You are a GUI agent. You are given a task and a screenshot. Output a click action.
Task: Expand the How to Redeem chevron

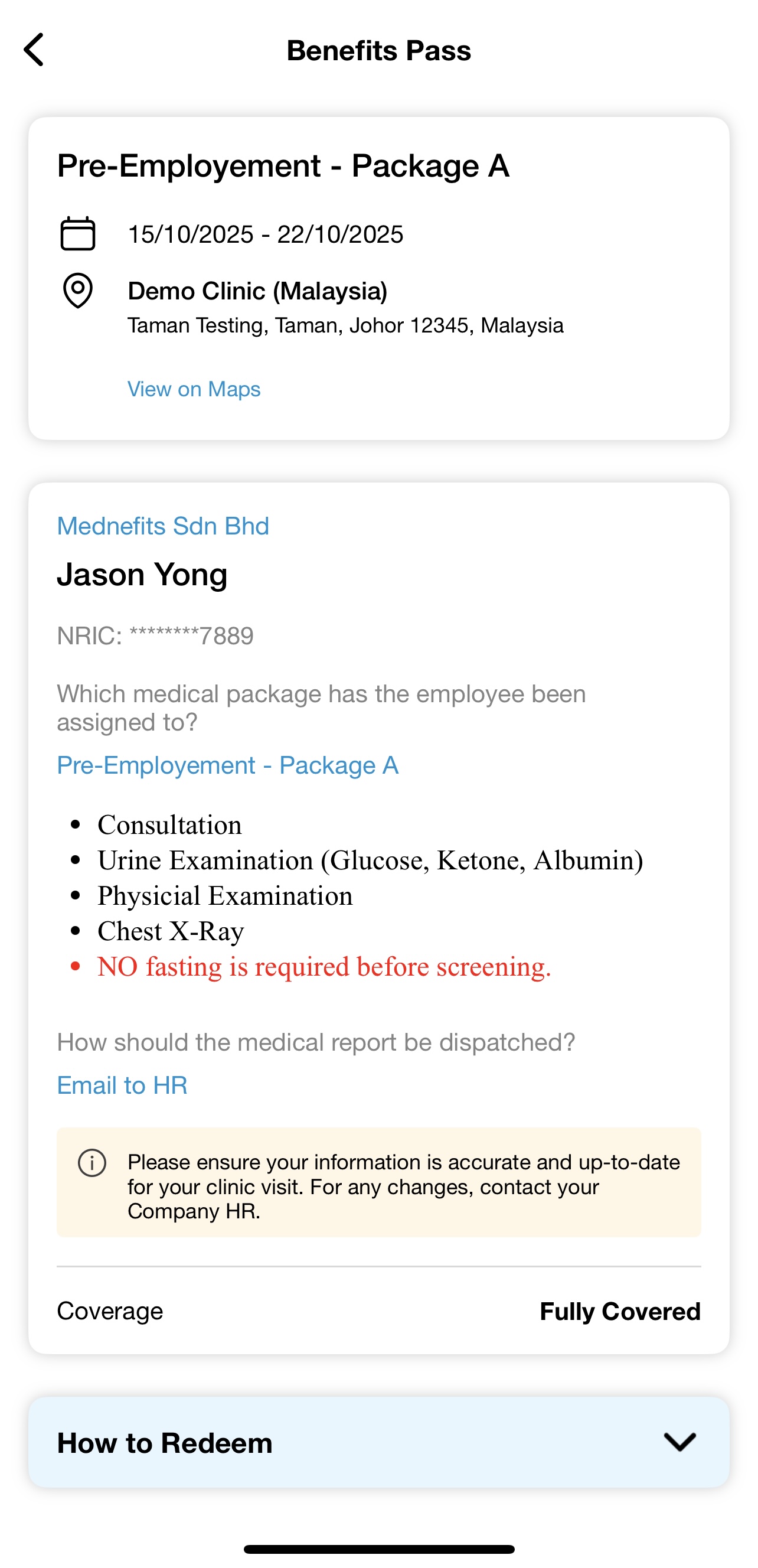click(679, 1442)
